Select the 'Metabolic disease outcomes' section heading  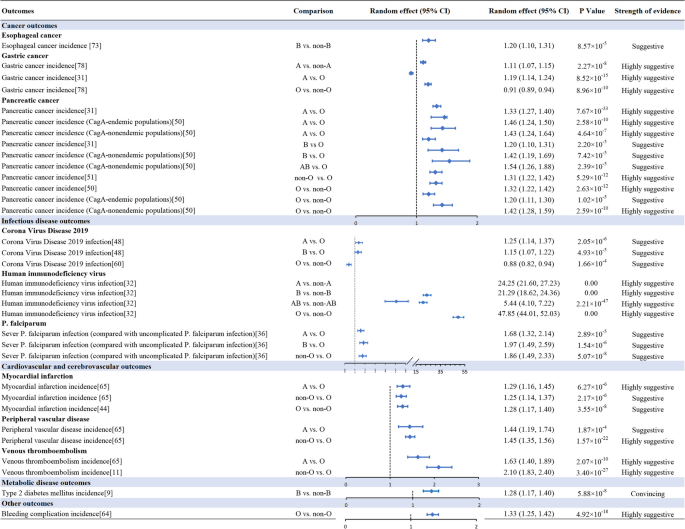pos(46,483)
